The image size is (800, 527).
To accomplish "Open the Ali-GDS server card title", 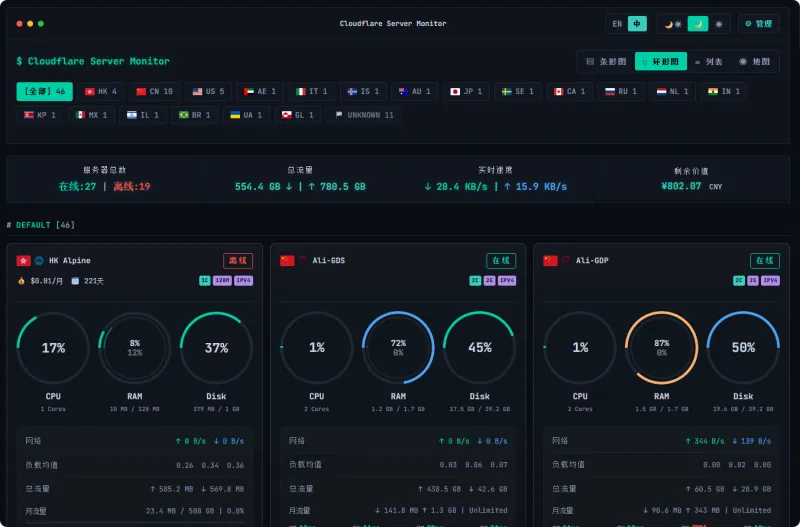I will [329, 261].
